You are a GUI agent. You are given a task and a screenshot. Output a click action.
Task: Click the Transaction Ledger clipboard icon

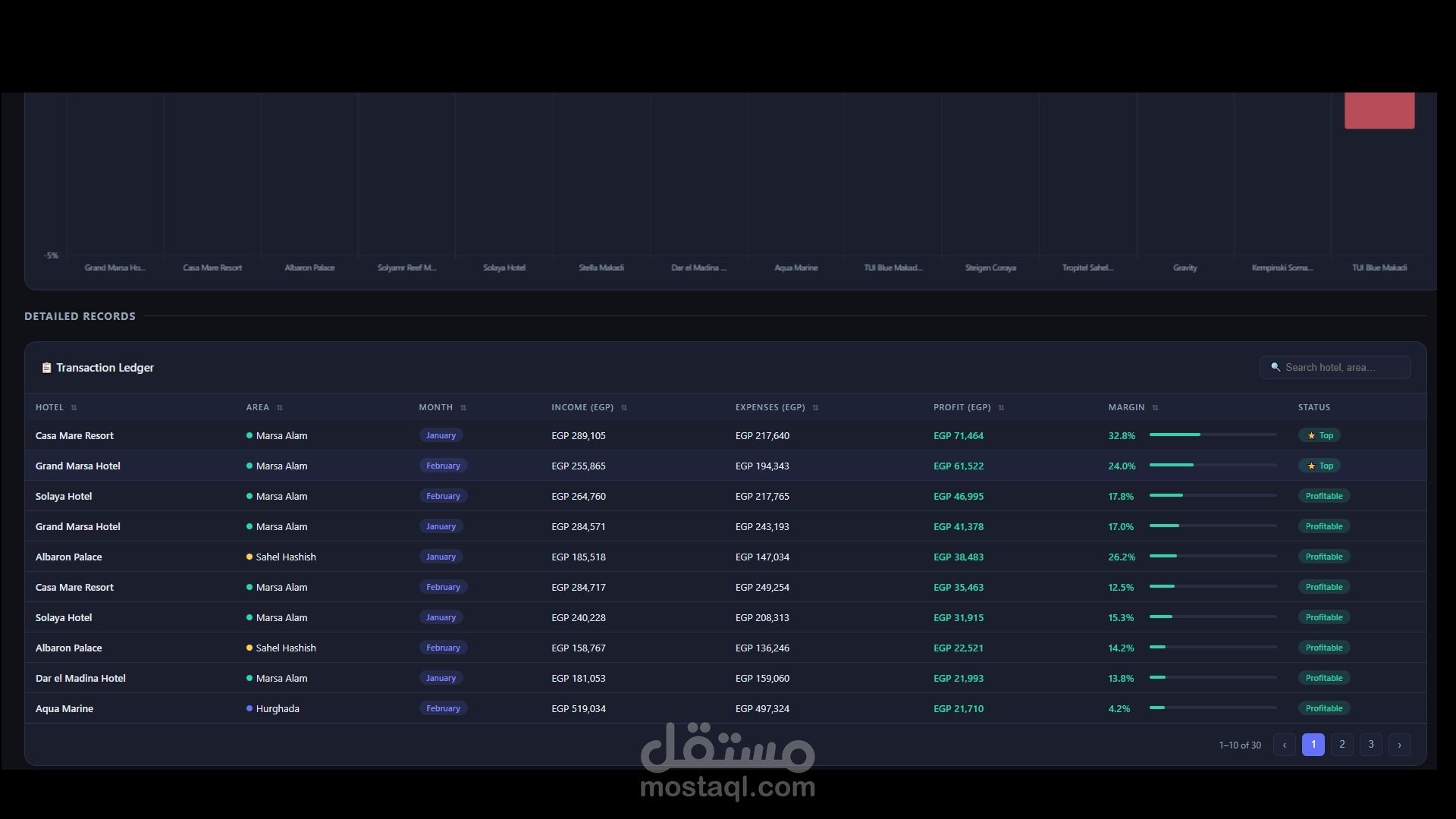46,368
